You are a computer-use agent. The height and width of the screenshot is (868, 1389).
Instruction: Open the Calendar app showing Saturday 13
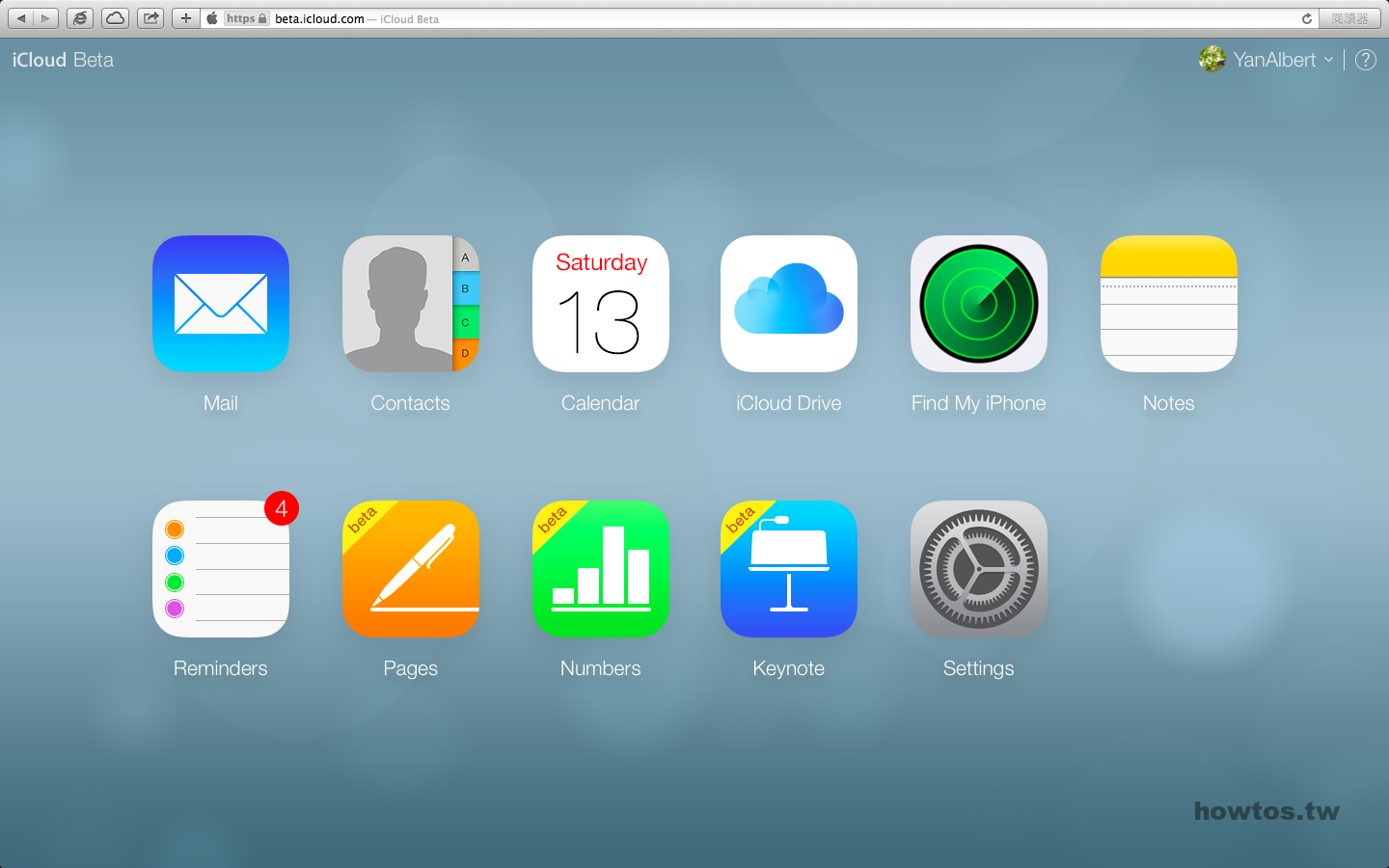point(601,304)
